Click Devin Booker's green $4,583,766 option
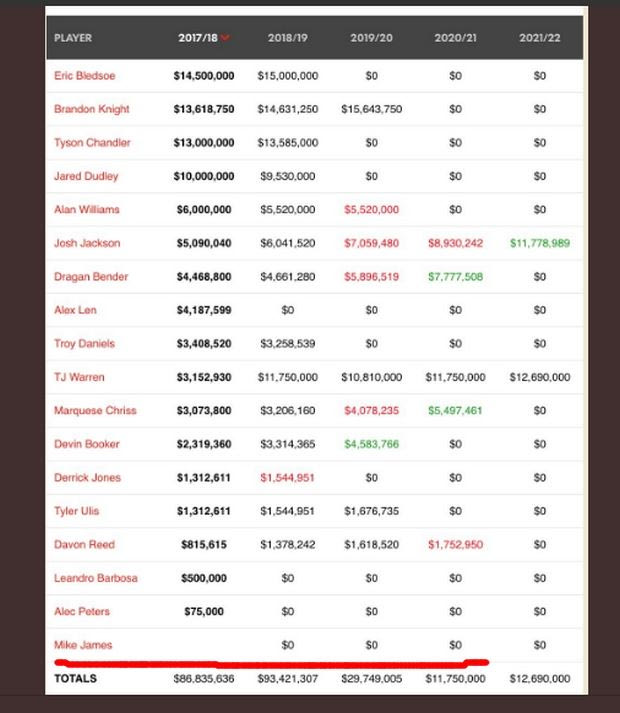Image resolution: width=620 pixels, height=713 pixels. pos(371,444)
